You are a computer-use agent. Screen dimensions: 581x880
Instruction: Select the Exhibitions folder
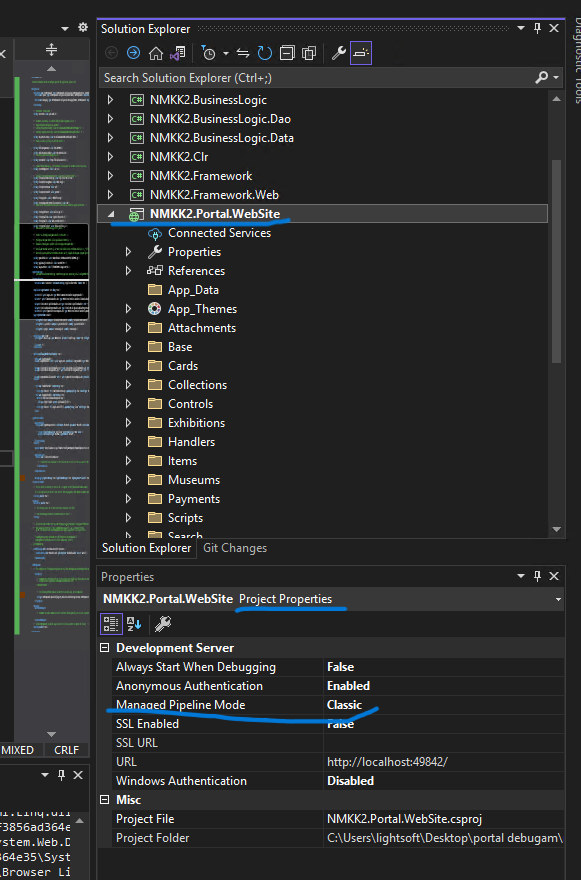coord(196,423)
